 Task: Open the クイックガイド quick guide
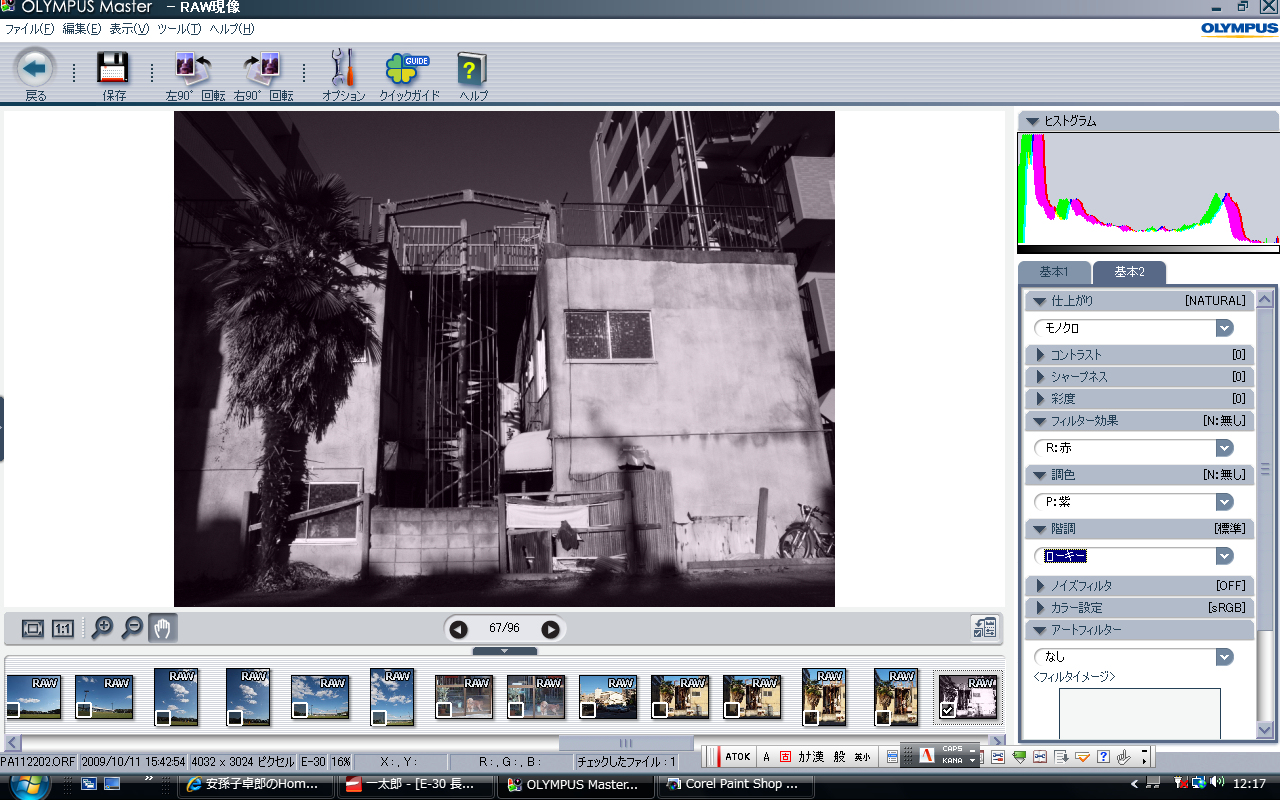click(408, 69)
